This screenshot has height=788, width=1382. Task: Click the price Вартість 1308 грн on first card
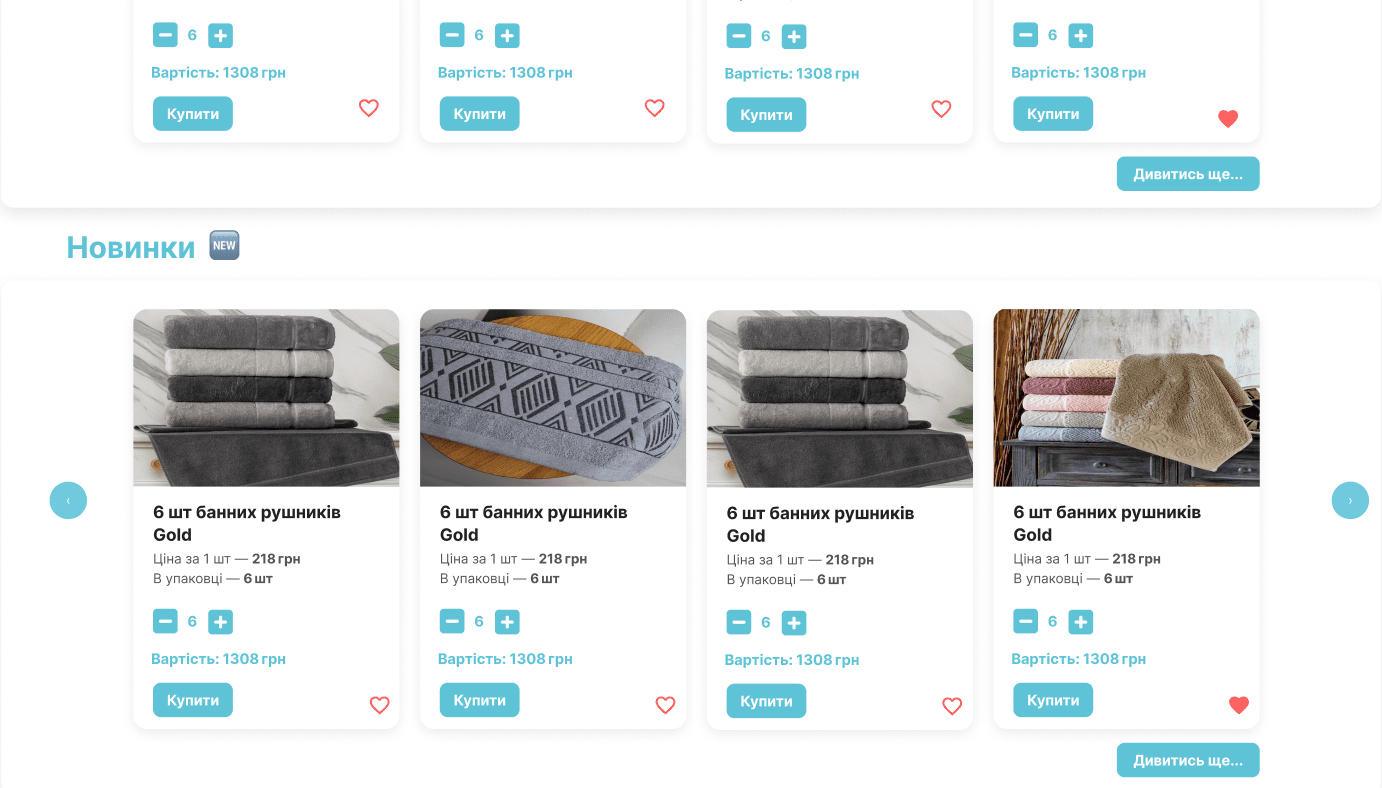pyautogui.click(x=219, y=658)
